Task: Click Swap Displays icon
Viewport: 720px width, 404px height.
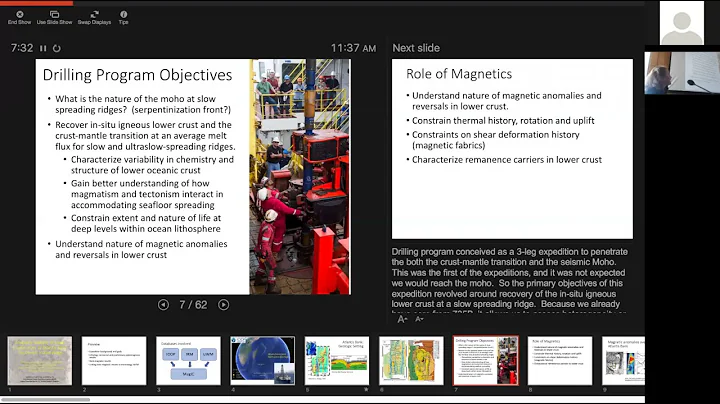Action: (94, 17)
